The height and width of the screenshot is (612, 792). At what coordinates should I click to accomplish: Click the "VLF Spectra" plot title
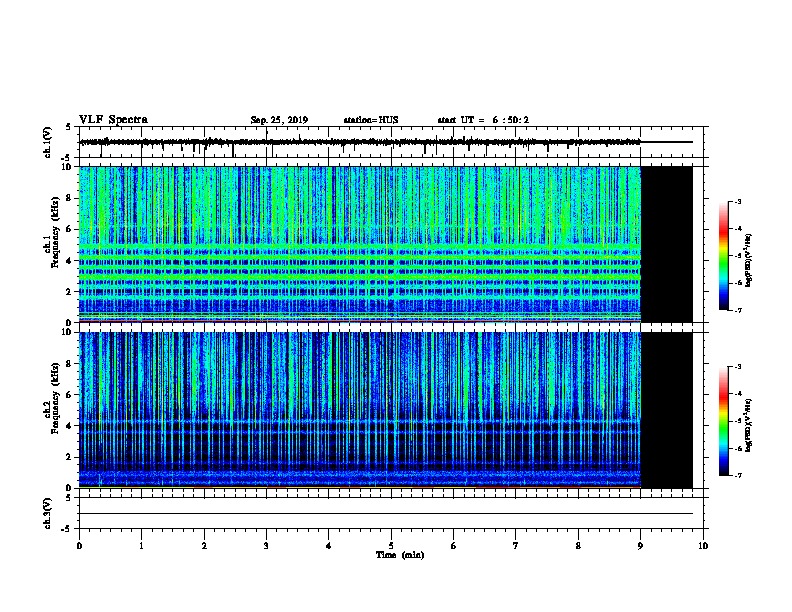(113, 120)
